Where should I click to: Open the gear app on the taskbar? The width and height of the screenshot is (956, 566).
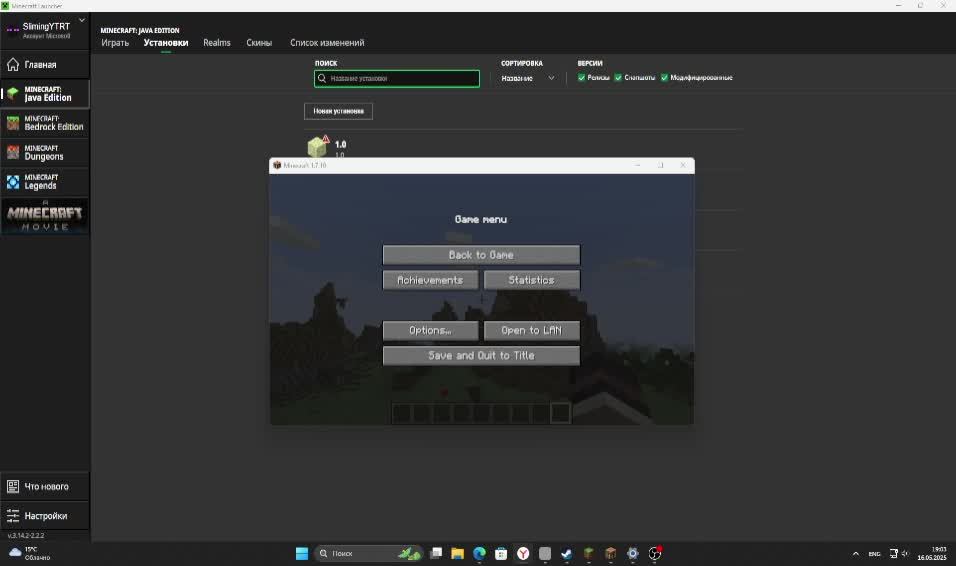click(x=633, y=553)
